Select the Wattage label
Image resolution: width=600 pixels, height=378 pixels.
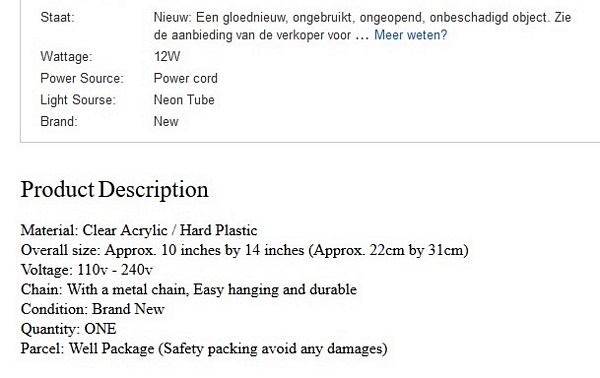(x=66, y=57)
